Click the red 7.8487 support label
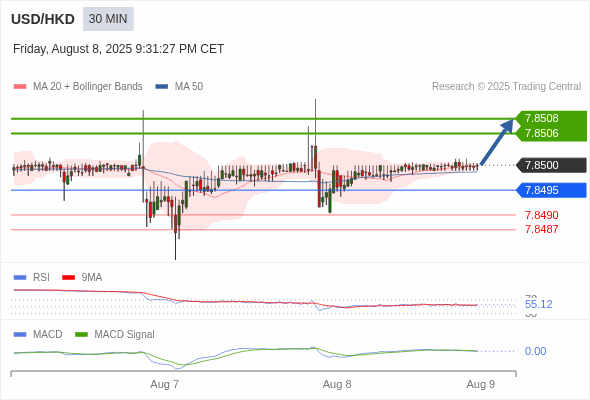This screenshot has width=590, height=400. pyautogui.click(x=541, y=229)
